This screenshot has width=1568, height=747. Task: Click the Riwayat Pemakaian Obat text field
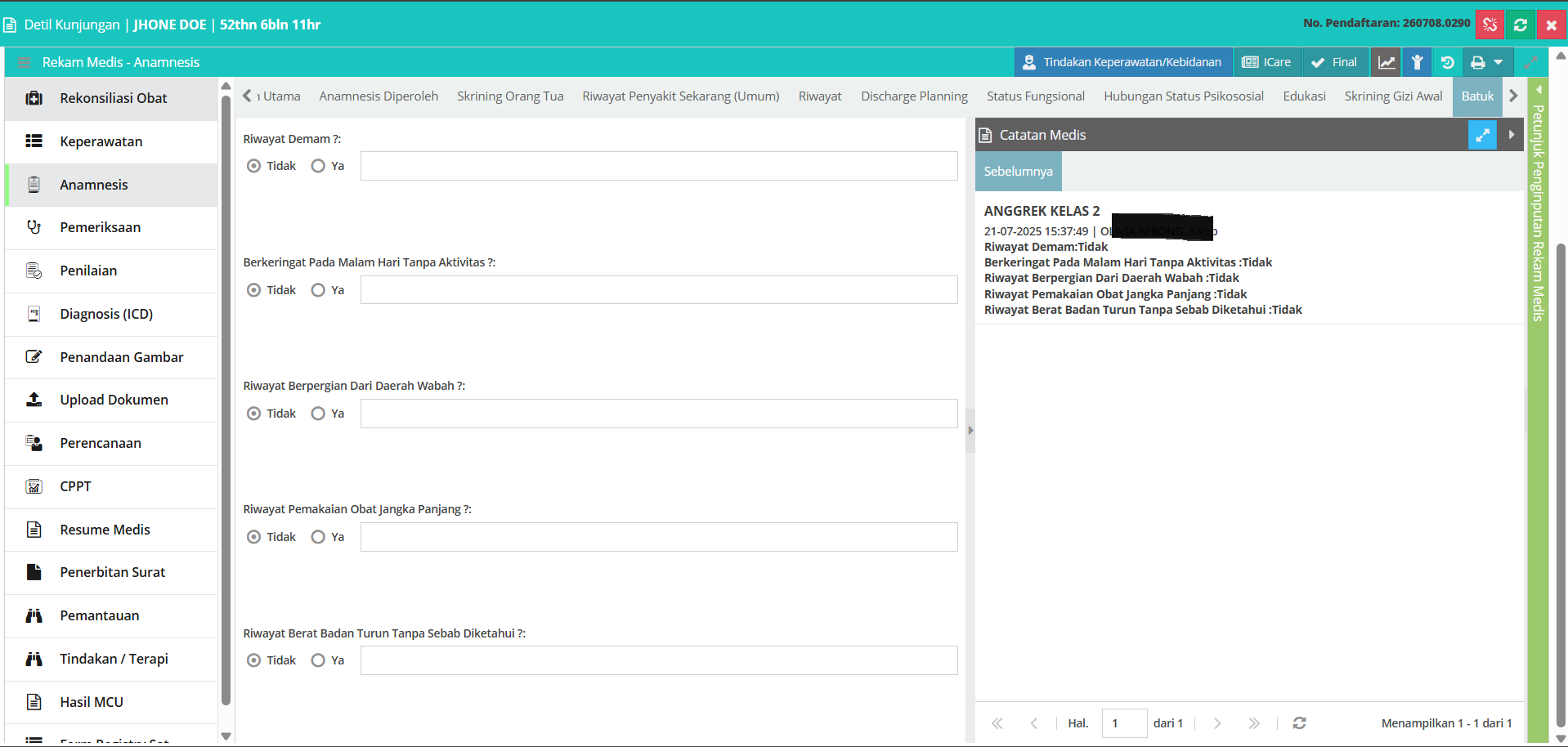(659, 537)
